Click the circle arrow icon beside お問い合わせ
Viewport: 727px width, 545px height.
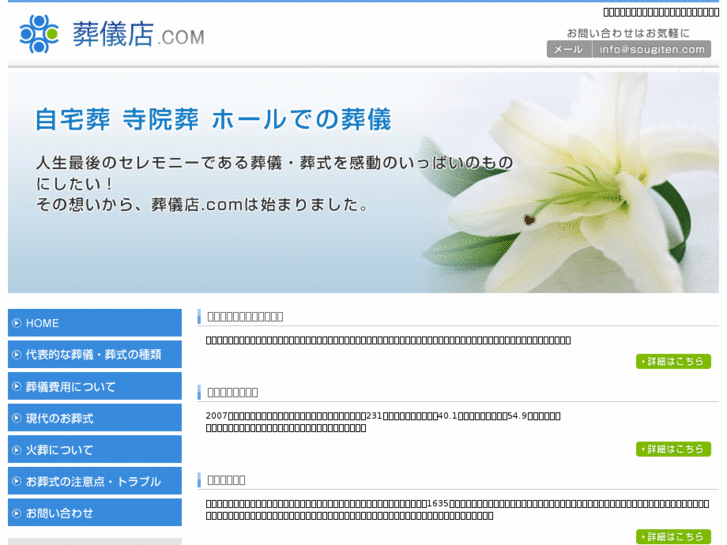pos(17,513)
